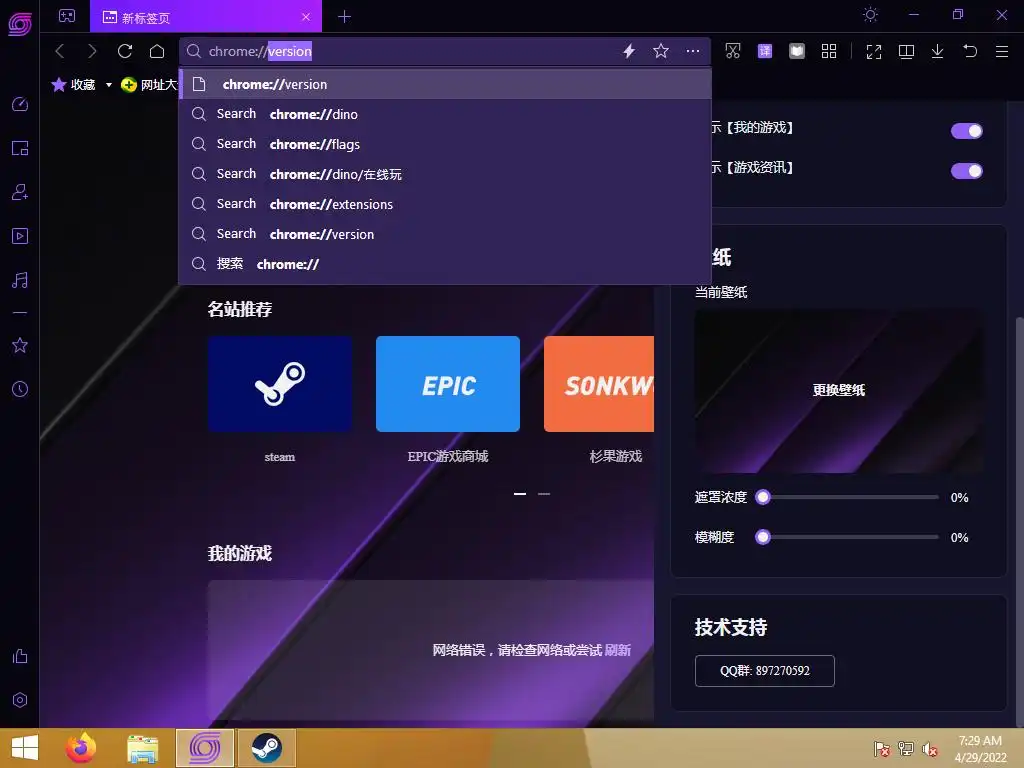Open settings hexagon icon in sidebar
The height and width of the screenshot is (768, 1024).
[20, 700]
